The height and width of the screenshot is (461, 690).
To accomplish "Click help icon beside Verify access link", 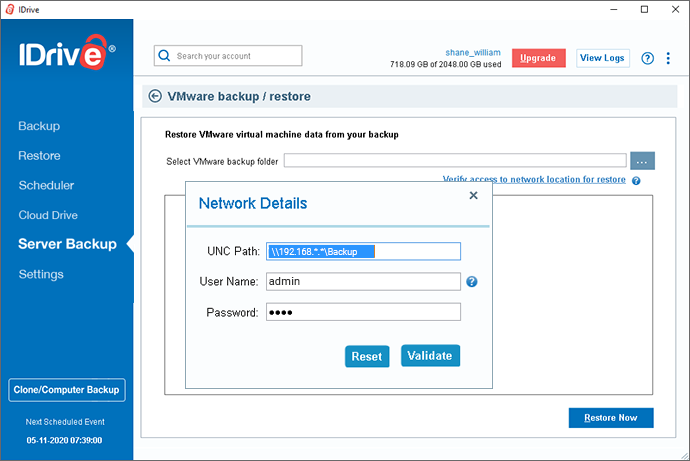I will pos(636,180).
